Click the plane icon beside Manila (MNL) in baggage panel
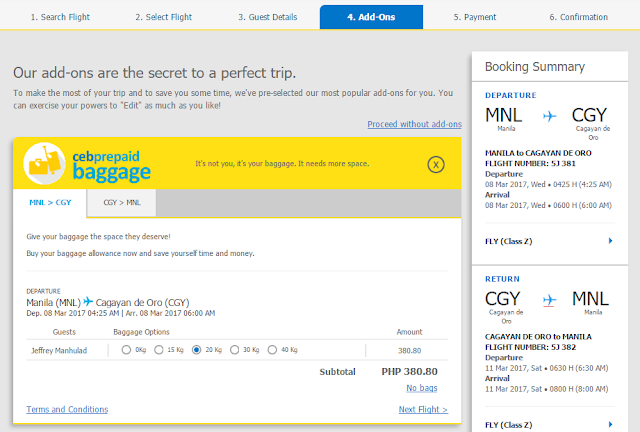Screen dimensions: 640x432 pos(88,301)
